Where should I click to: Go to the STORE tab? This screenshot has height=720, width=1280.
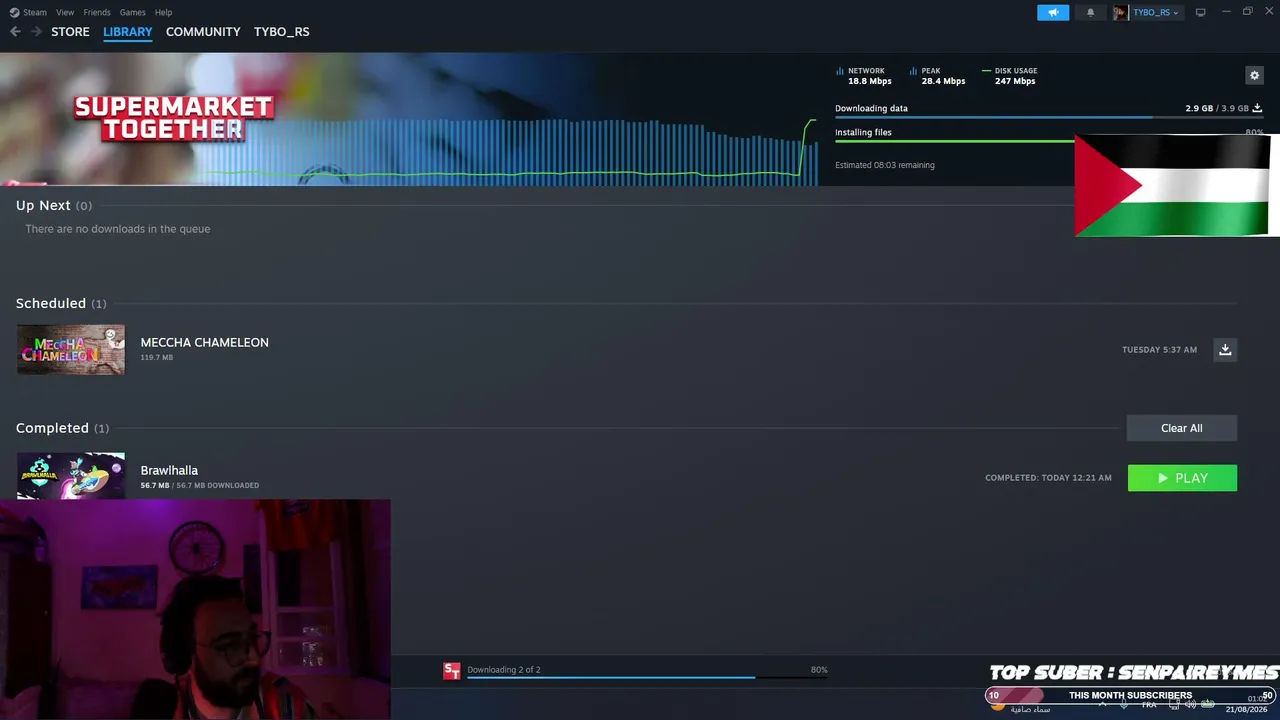pyautogui.click(x=70, y=32)
